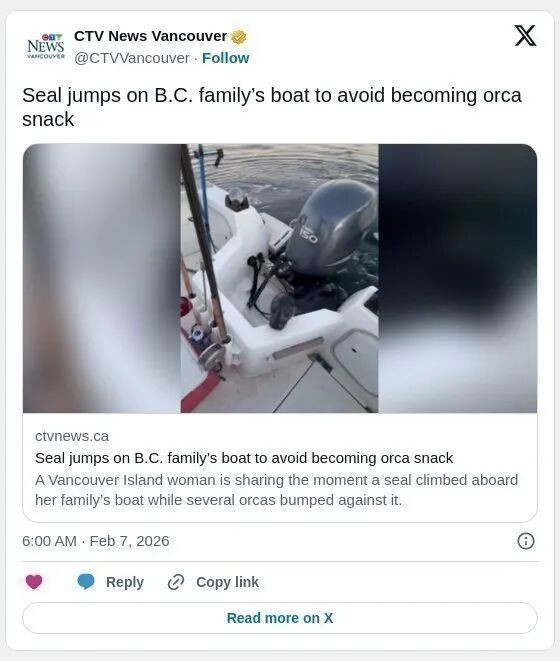Open the boat motor preview image
Viewport: 560px width, 661px height.
coord(280,278)
